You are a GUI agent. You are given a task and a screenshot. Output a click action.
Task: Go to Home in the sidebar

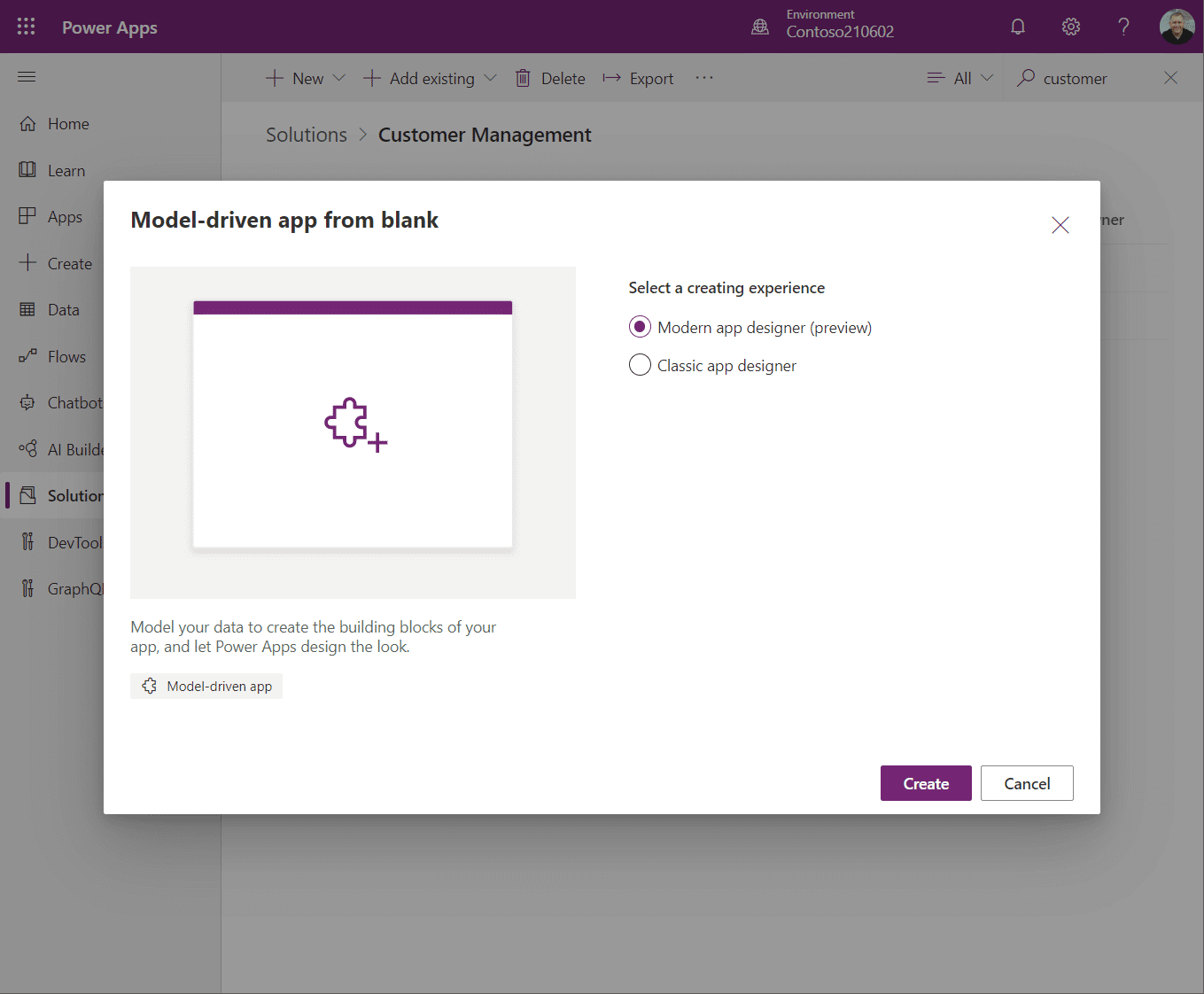tap(68, 124)
